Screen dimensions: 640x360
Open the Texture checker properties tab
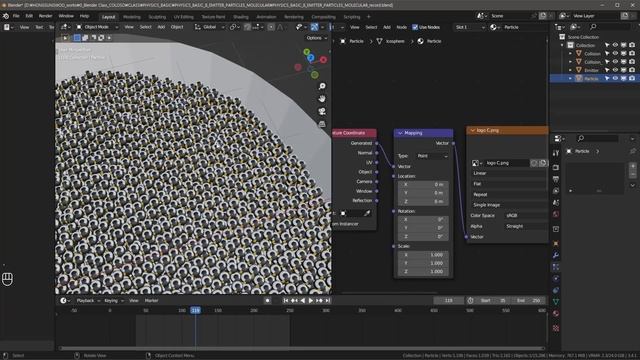pos(556,328)
